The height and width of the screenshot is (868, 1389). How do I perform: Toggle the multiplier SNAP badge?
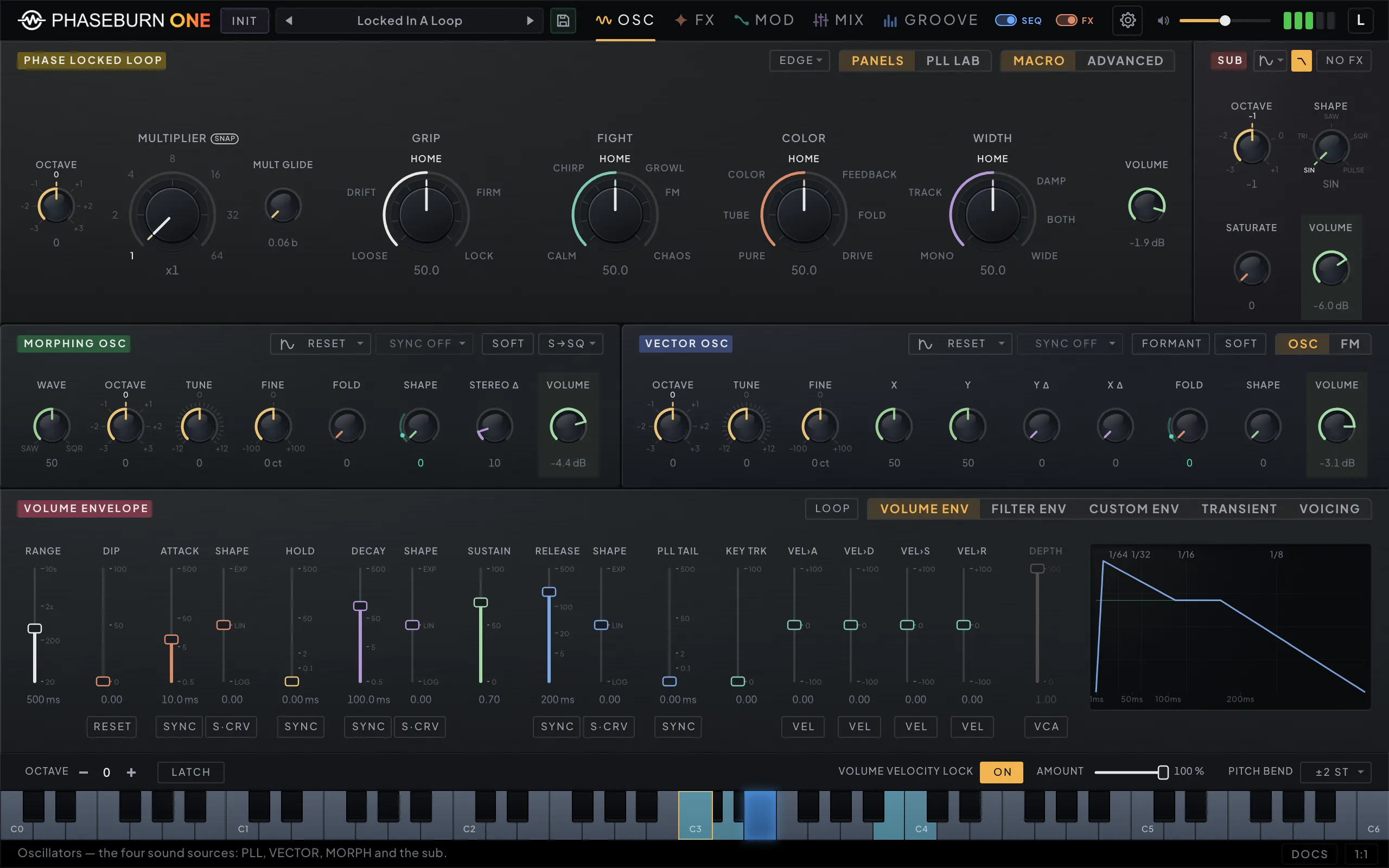pos(225,138)
